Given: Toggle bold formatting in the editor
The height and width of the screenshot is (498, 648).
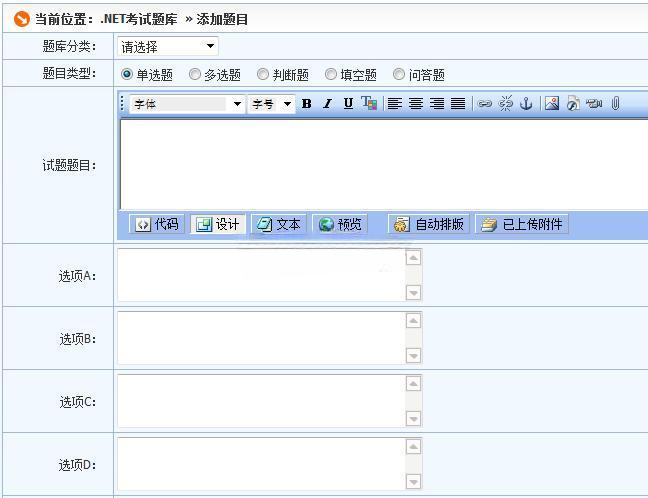Looking at the screenshot, I should pos(307,103).
